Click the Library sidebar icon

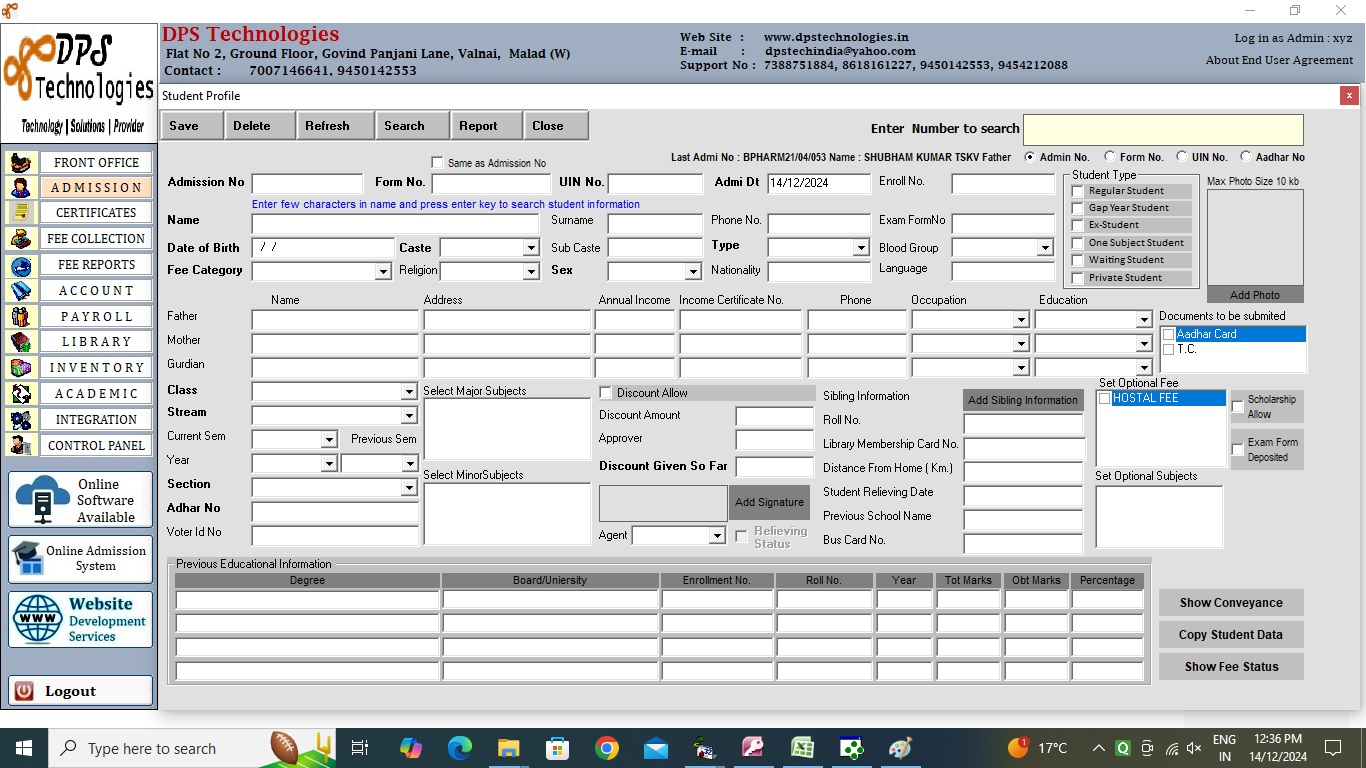click(21, 342)
